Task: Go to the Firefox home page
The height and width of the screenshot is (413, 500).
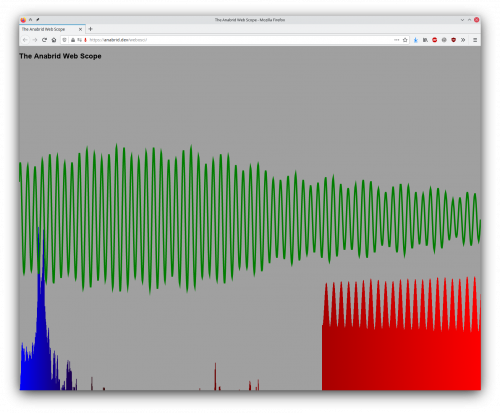Action: pos(54,40)
